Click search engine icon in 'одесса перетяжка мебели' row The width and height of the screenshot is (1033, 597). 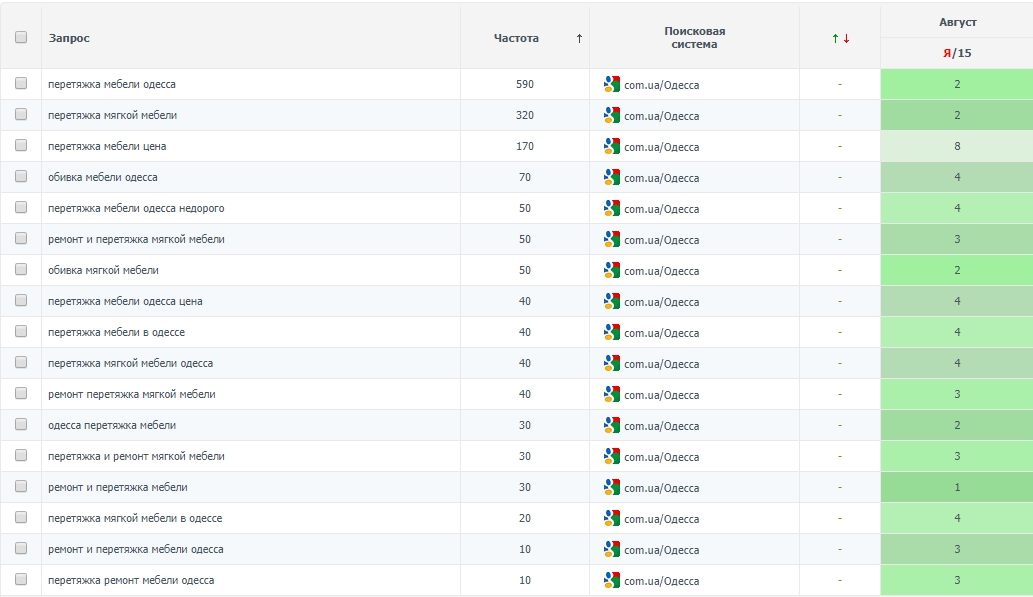point(612,426)
